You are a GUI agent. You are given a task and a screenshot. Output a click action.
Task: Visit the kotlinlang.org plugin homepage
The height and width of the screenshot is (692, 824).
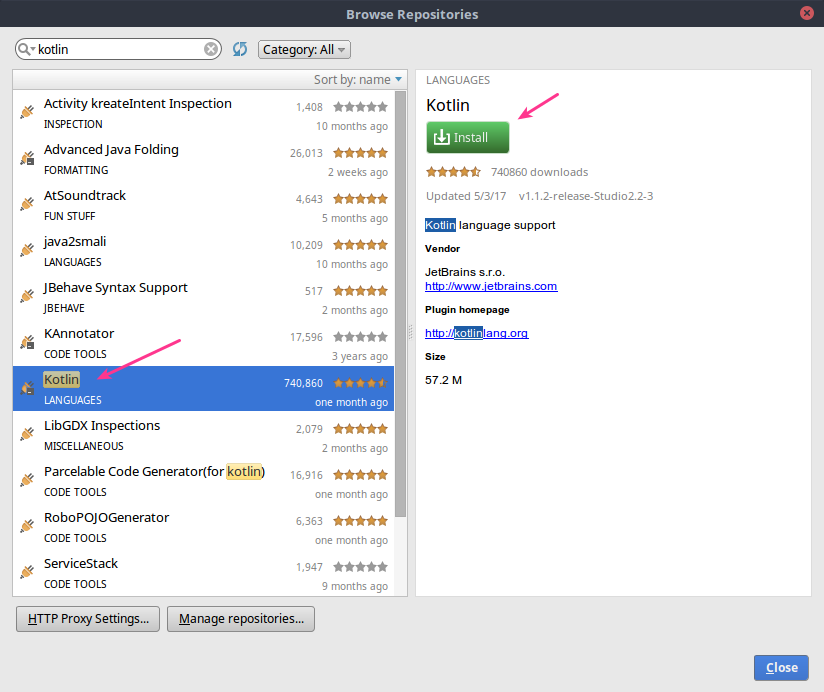coord(476,333)
